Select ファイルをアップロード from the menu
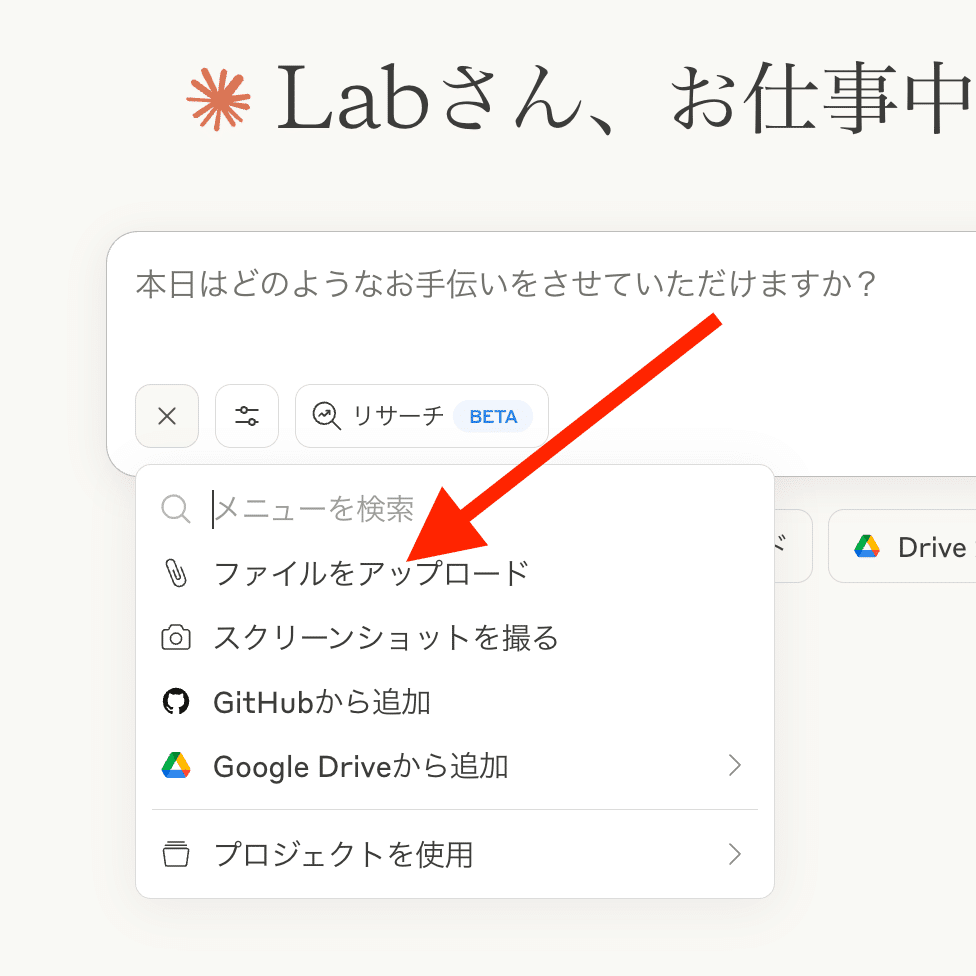976x976 pixels. (x=370, y=574)
